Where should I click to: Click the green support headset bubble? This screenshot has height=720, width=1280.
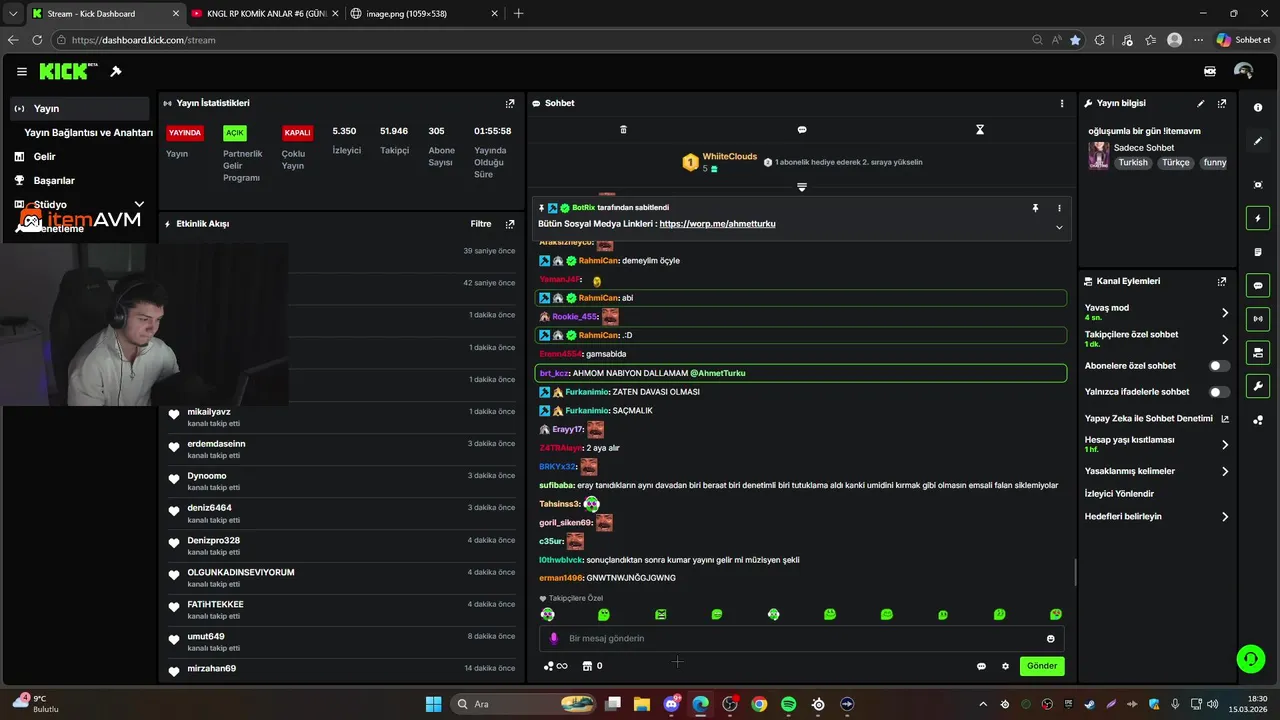(1250, 658)
